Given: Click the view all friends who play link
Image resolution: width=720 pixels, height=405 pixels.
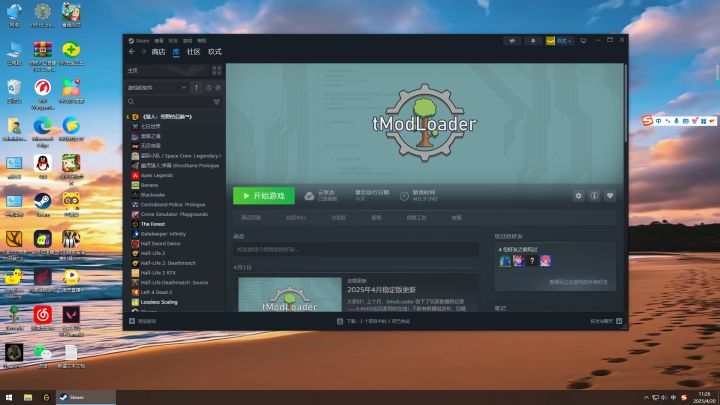Looking at the screenshot, I should coord(578,282).
